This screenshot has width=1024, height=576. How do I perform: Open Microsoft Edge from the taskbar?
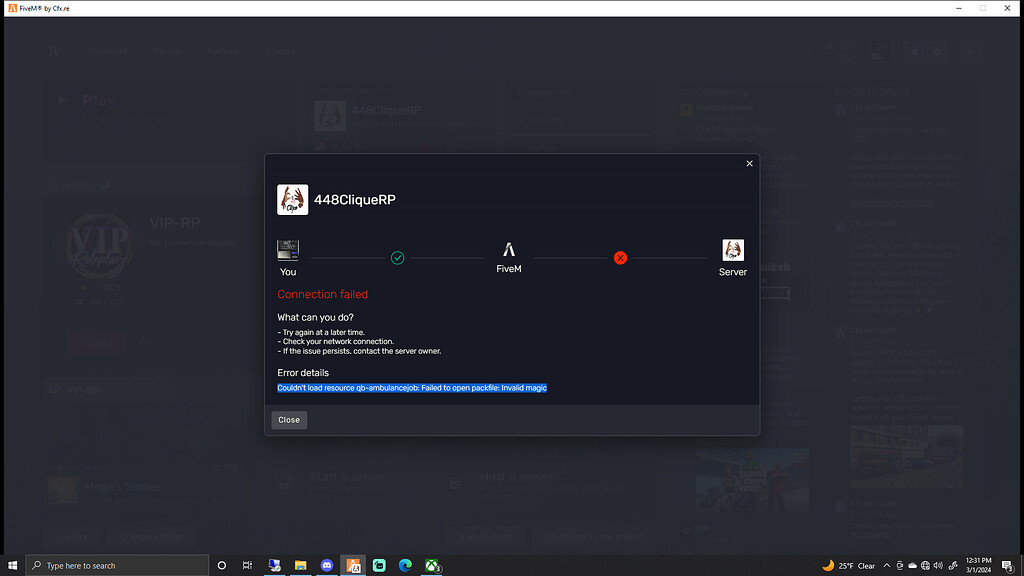coord(406,566)
